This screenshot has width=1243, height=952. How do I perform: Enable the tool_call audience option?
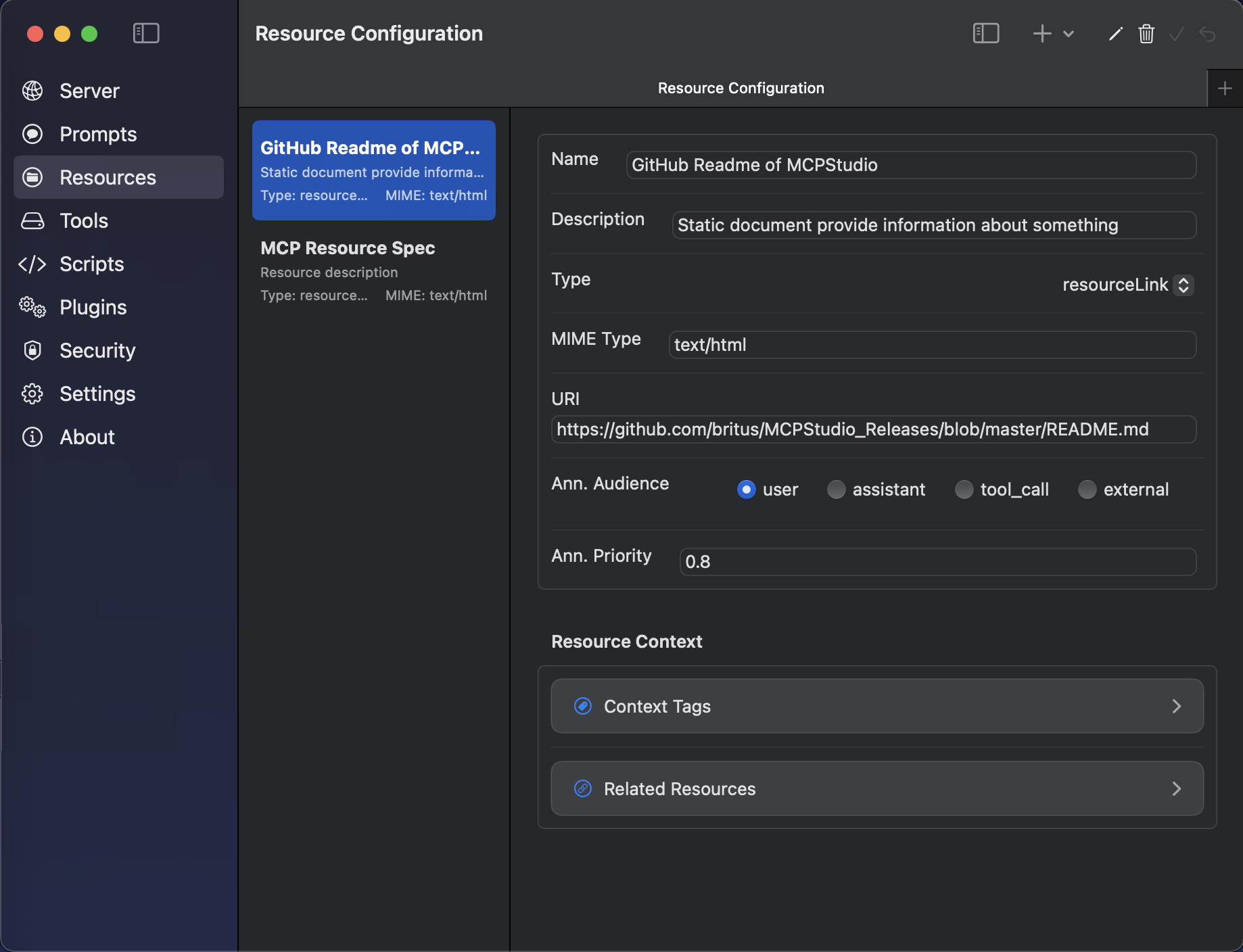[x=963, y=489]
